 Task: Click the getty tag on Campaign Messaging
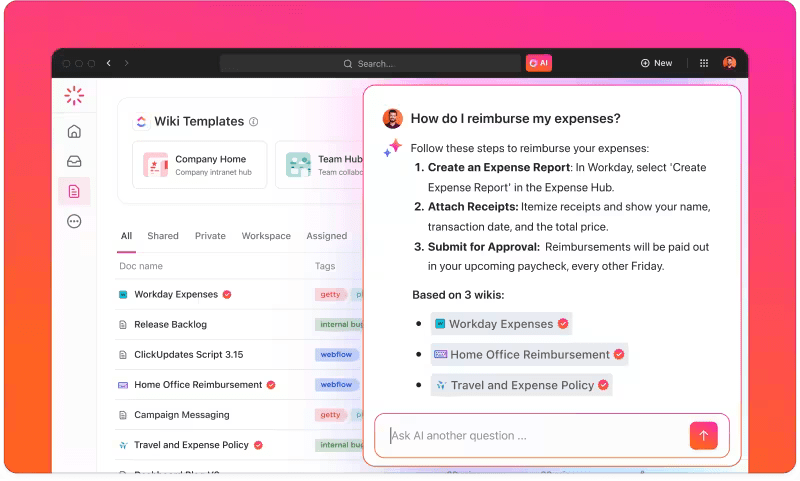330,415
